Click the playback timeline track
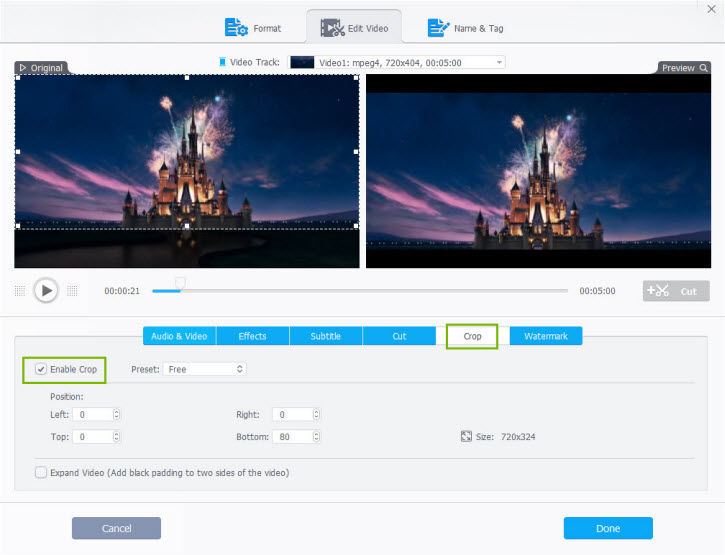This screenshot has height=555, width=725. (360, 291)
